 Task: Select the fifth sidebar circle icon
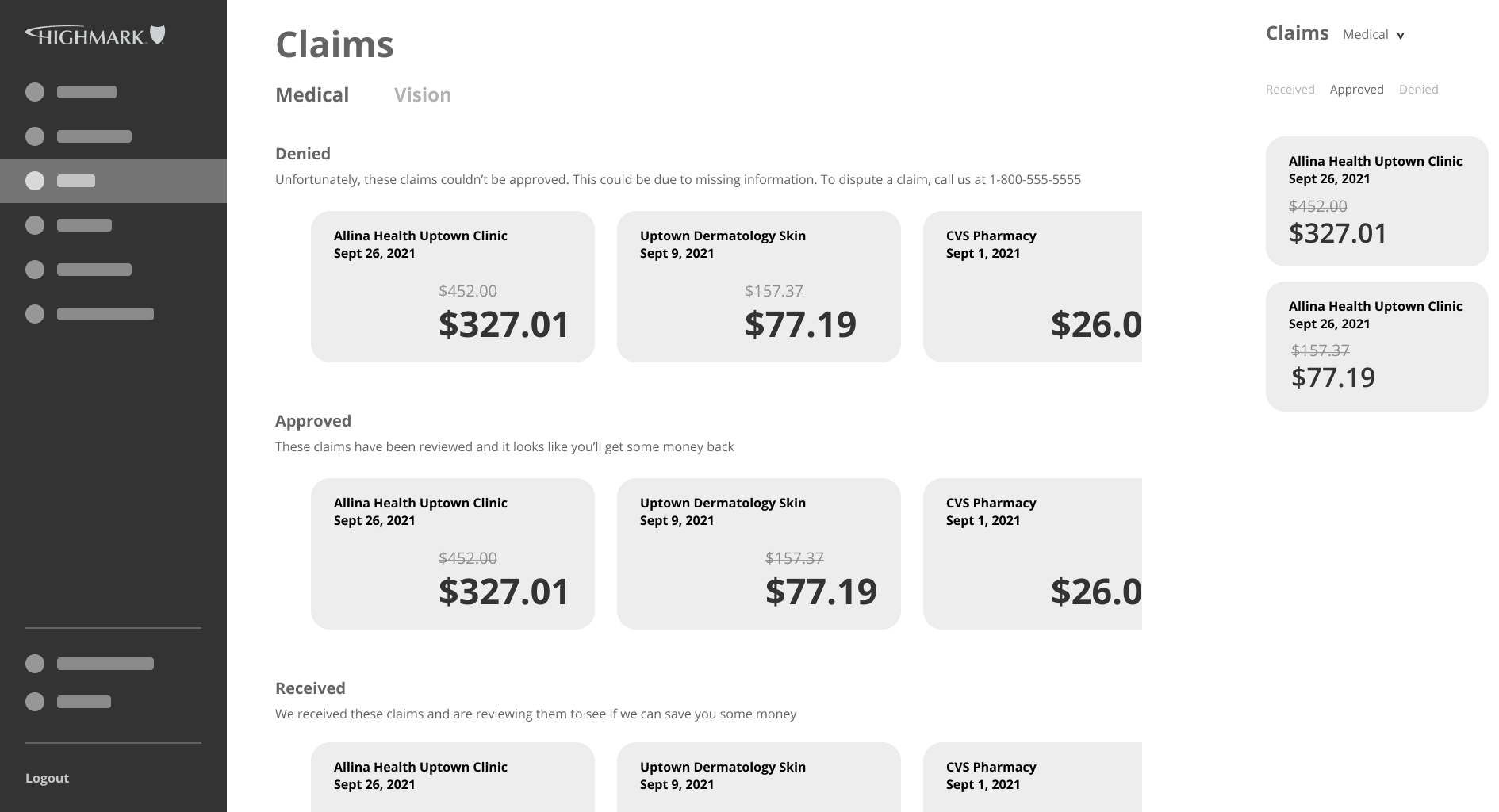point(35,270)
